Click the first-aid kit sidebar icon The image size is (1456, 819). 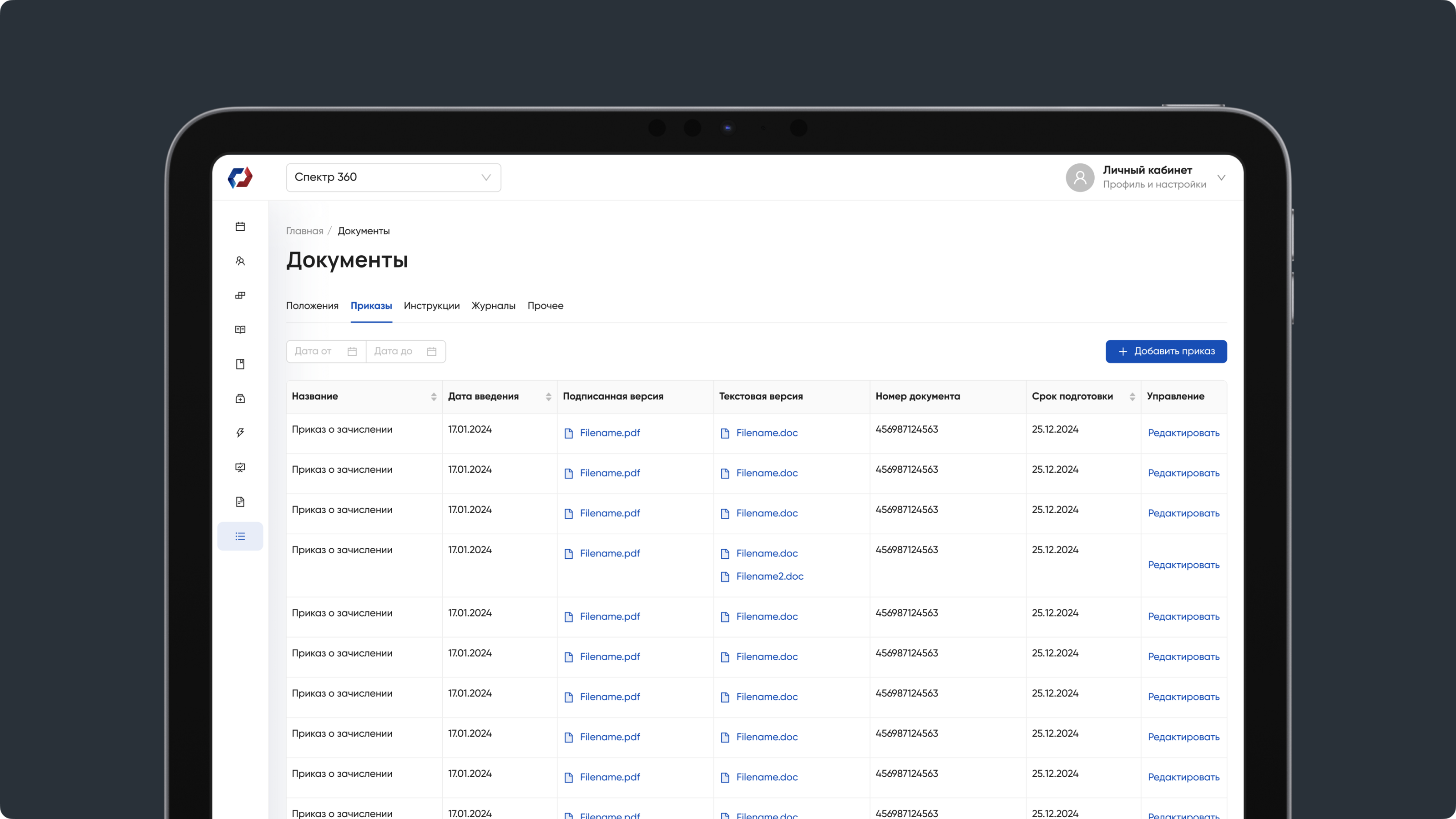tap(240, 399)
